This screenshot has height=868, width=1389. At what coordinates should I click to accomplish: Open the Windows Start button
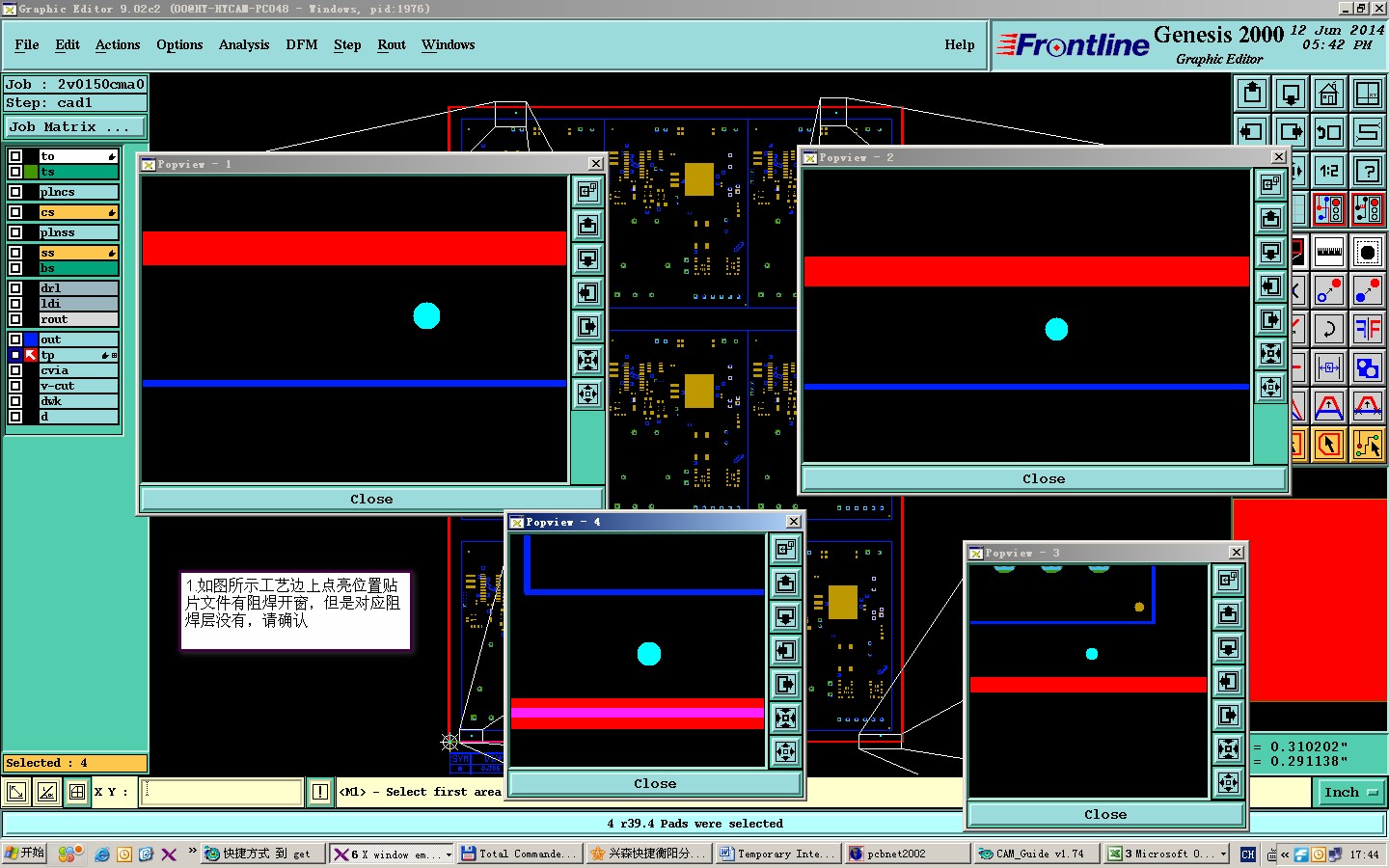[25, 854]
